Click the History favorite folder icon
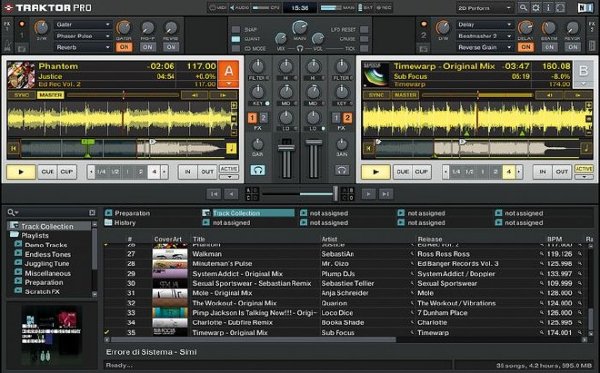The height and width of the screenshot is (373, 600). point(109,222)
